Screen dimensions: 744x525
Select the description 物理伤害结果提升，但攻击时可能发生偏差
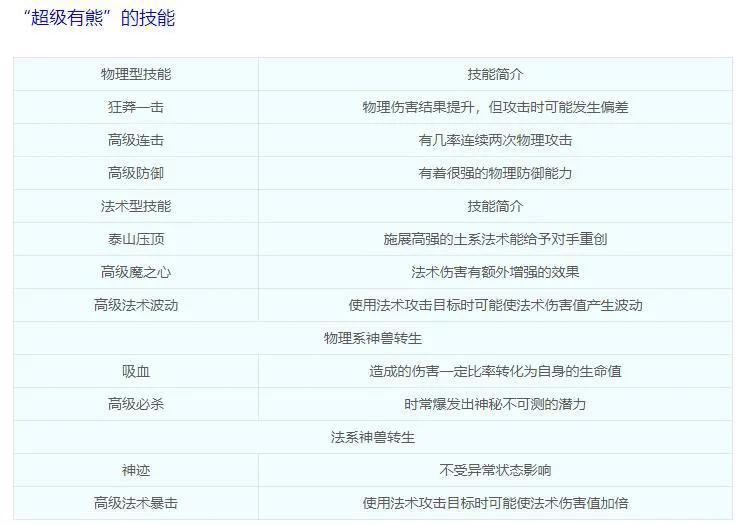pos(495,107)
